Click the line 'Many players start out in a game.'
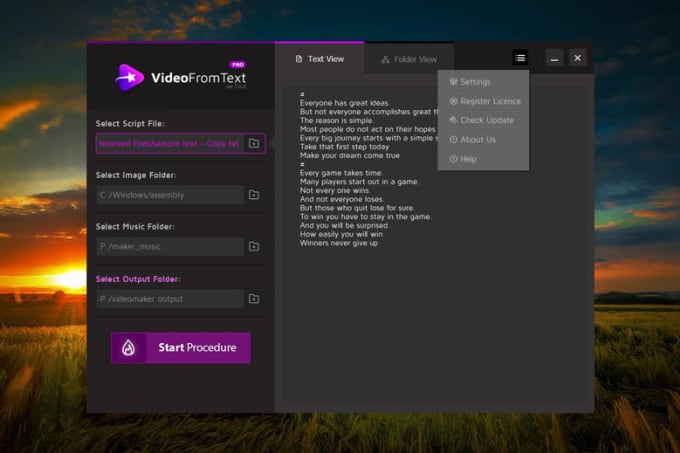This screenshot has width=680, height=453. click(359, 182)
